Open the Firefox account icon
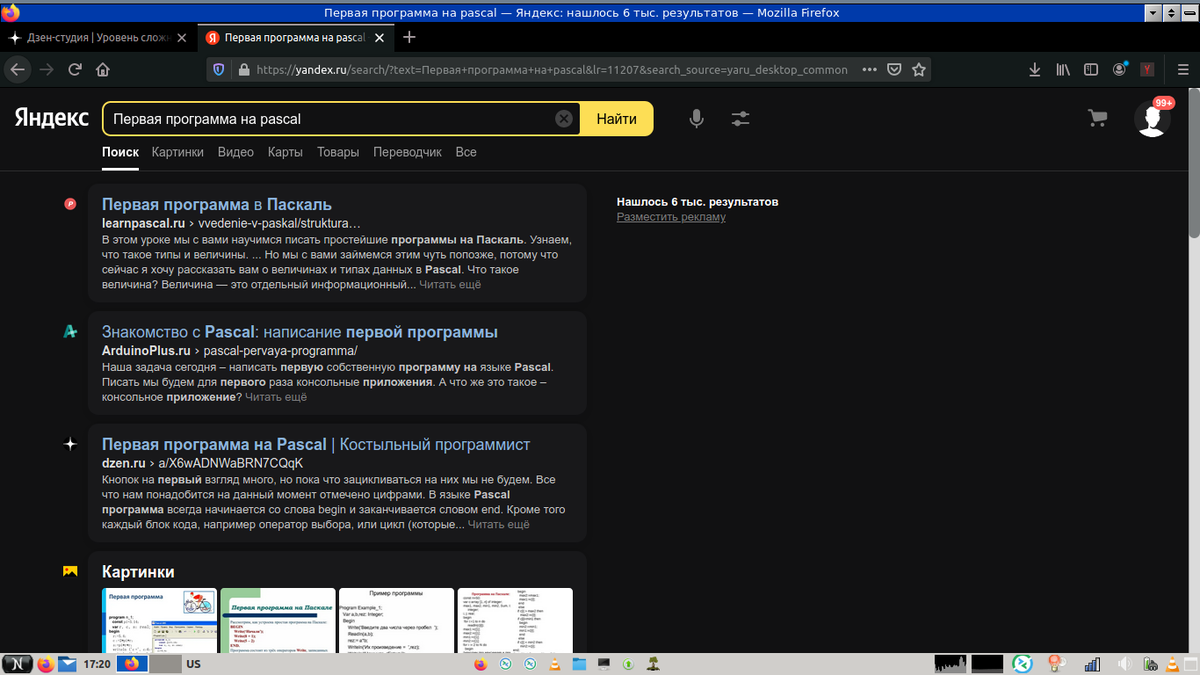This screenshot has height=675, width=1200. 1119,70
